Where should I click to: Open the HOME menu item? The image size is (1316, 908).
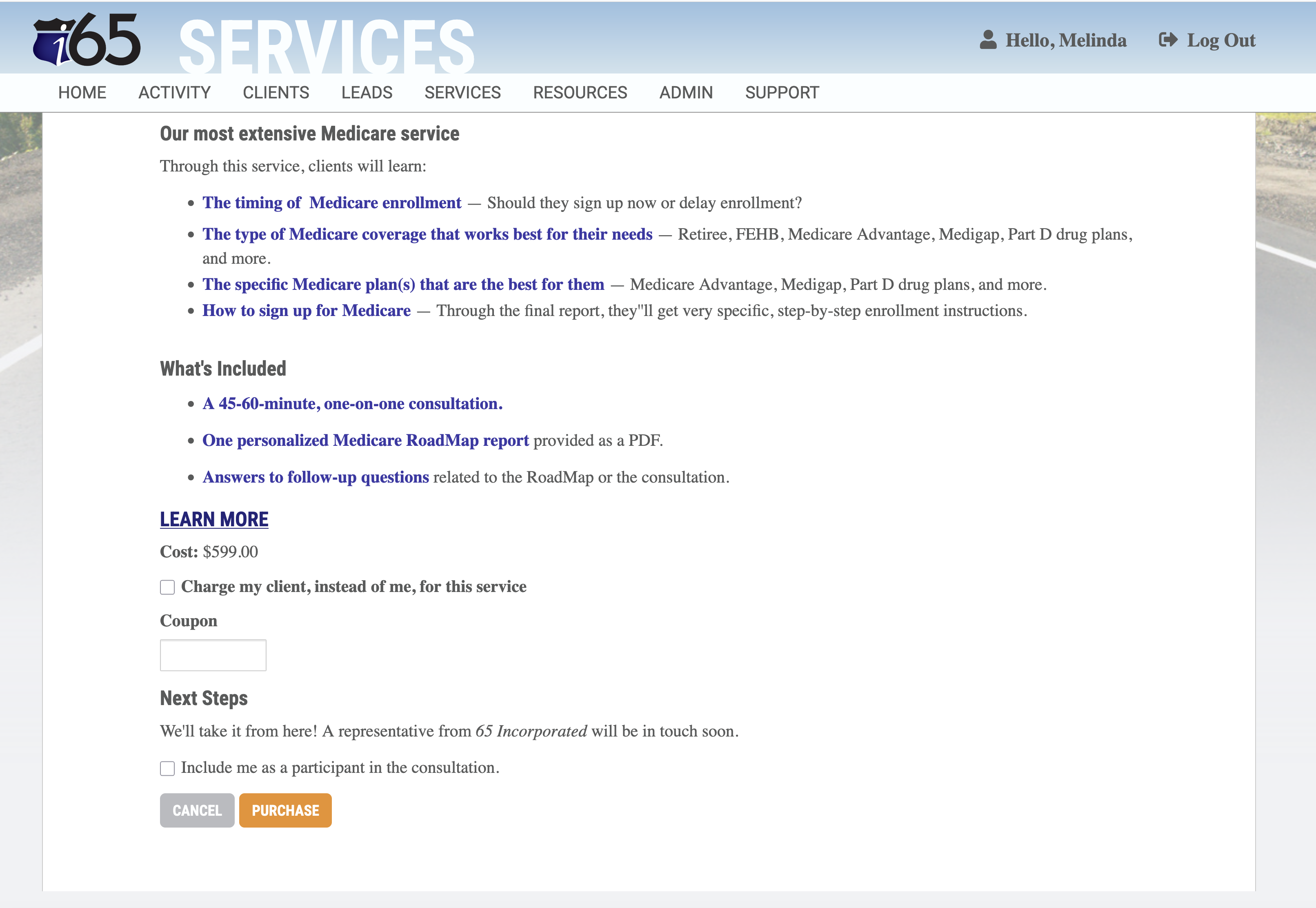pos(82,92)
